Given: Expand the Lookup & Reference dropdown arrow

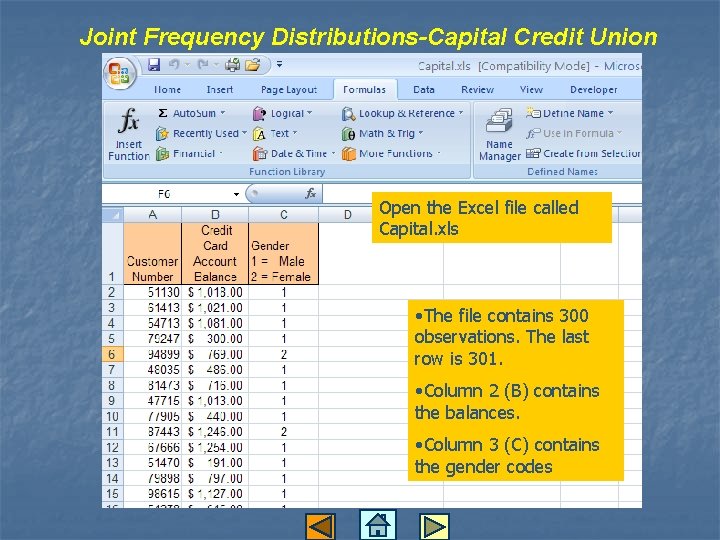Looking at the screenshot, I should click(x=461, y=113).
